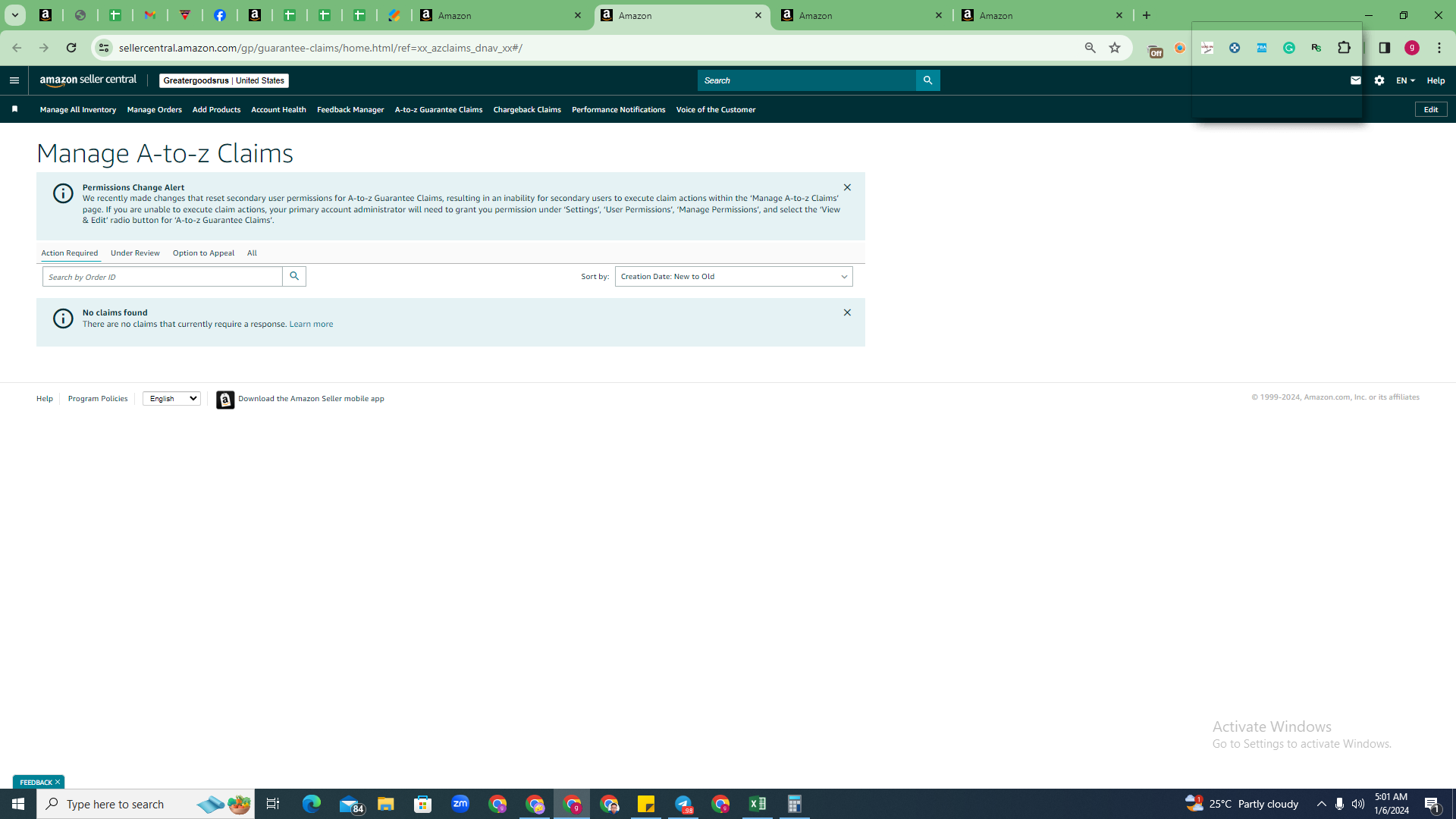Show hidden system tray icons
Viewport: 1456px width, 819px height.
(1322, 804)
